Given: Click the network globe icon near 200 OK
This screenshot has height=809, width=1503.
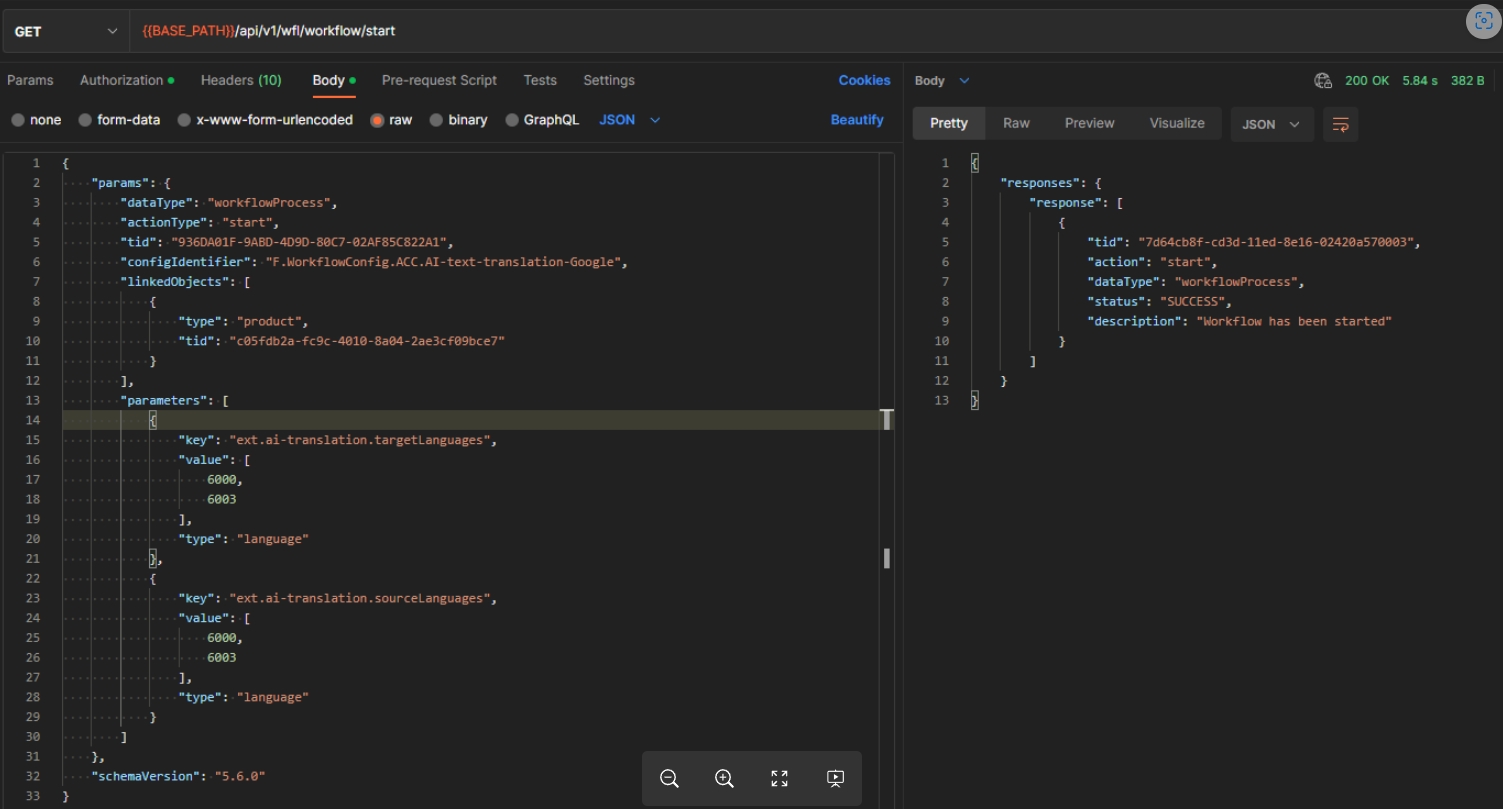Looking at the screenshot, I should coord(1323,81).
